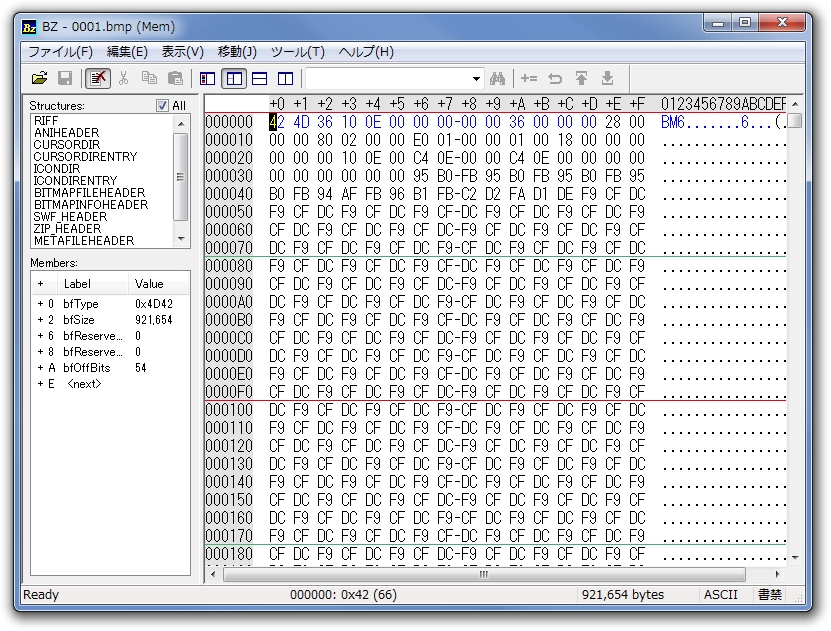Open the search text combo box dropdown
831x631 pixels.
coord(476,78)
